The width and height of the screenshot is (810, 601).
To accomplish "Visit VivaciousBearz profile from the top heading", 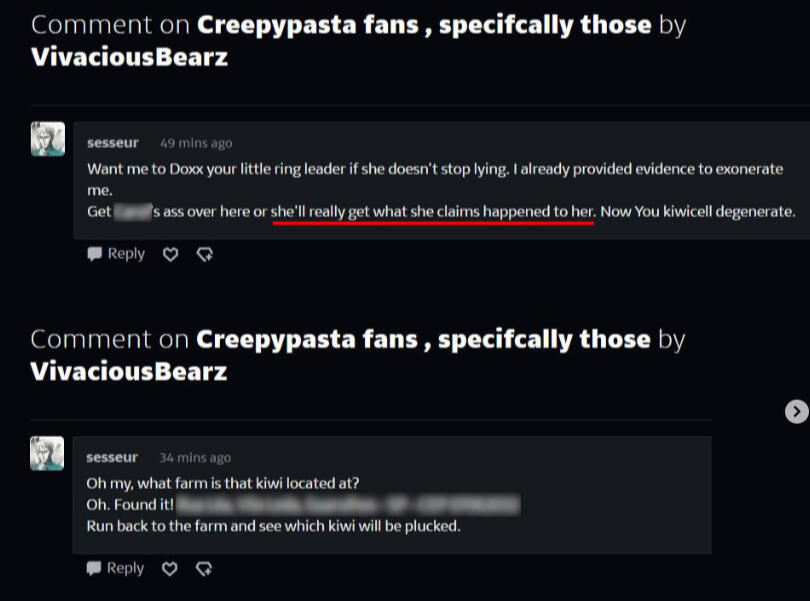I will click(129, 57).
